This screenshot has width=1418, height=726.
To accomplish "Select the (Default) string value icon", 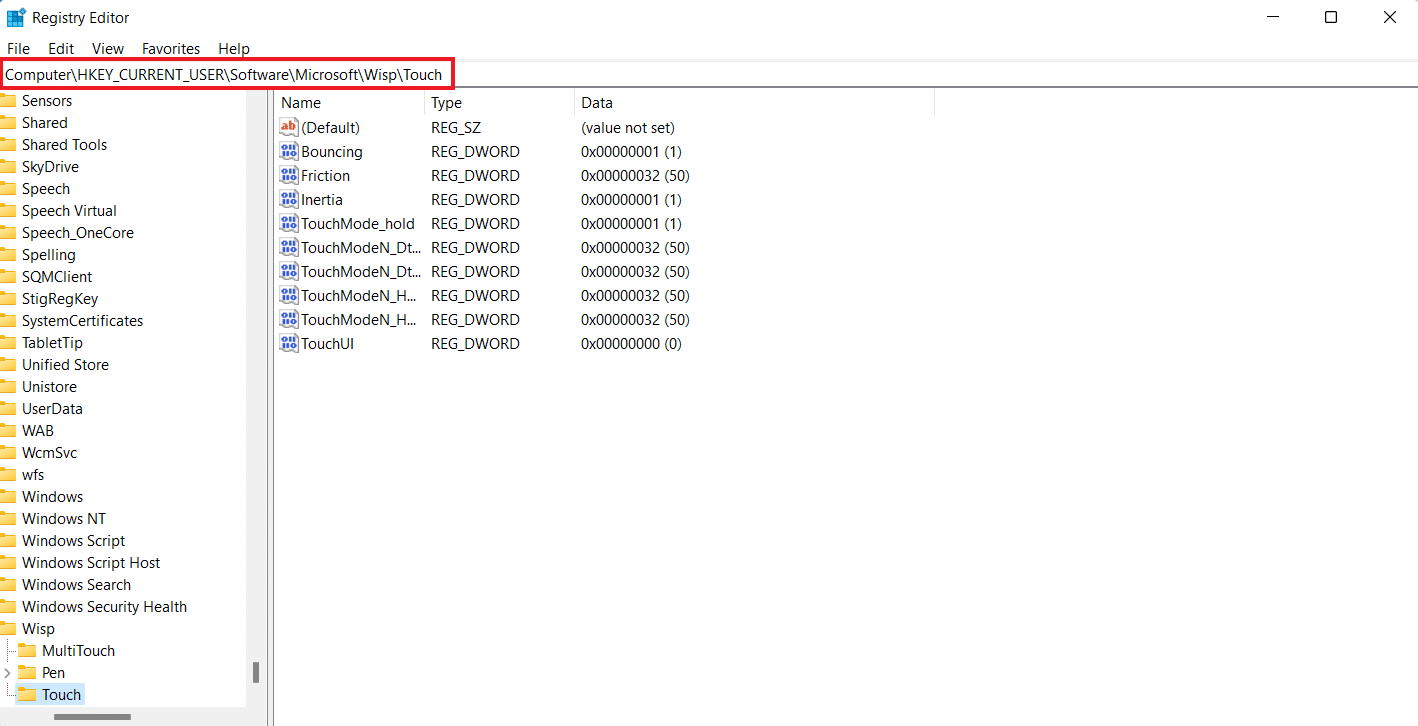I will click(x=289, y=128).
